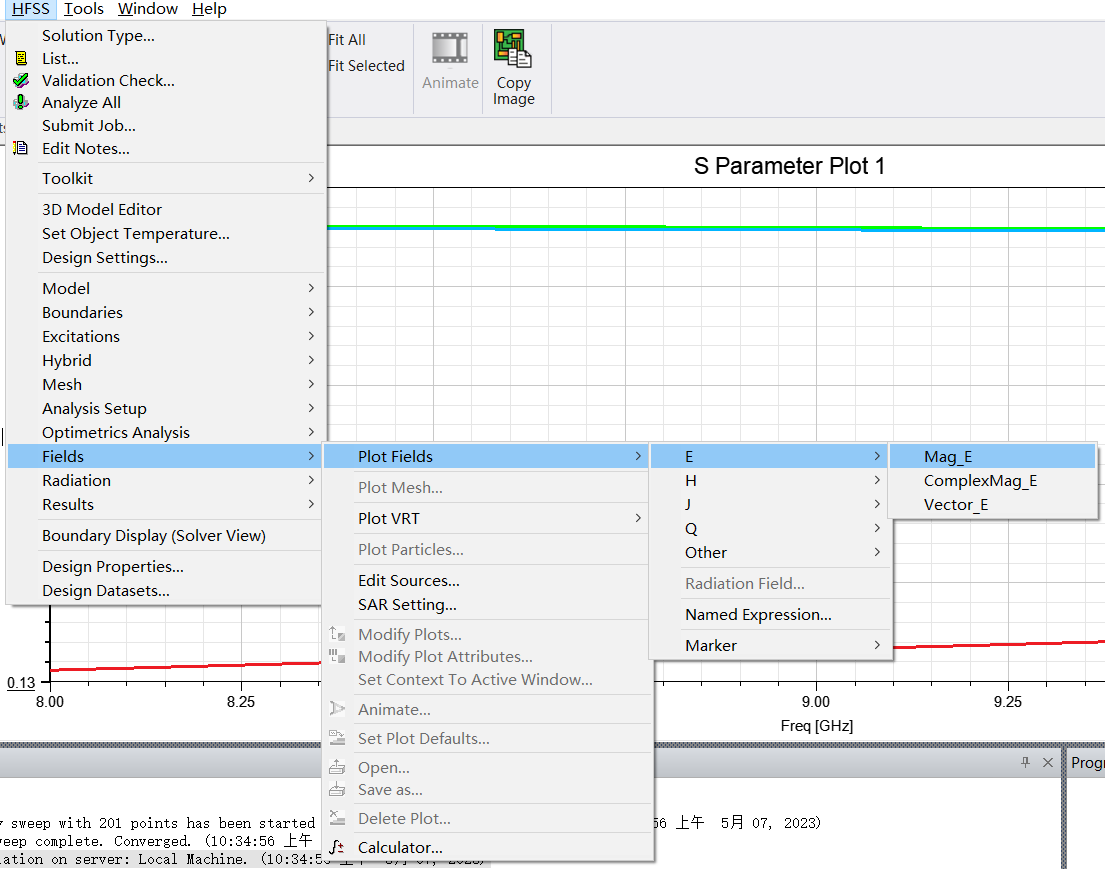Click the Modify Plots icon
The image size is (1105, 869).
coord(338,634)
